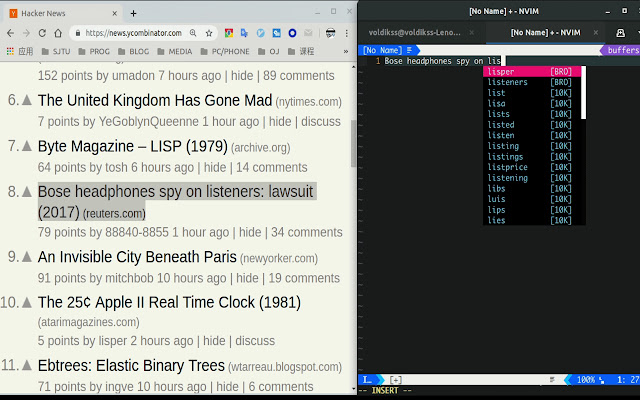Upvote the Byte Magazine LISP story
The height and width of the screenshot is (400, 640).
[27, 146]
